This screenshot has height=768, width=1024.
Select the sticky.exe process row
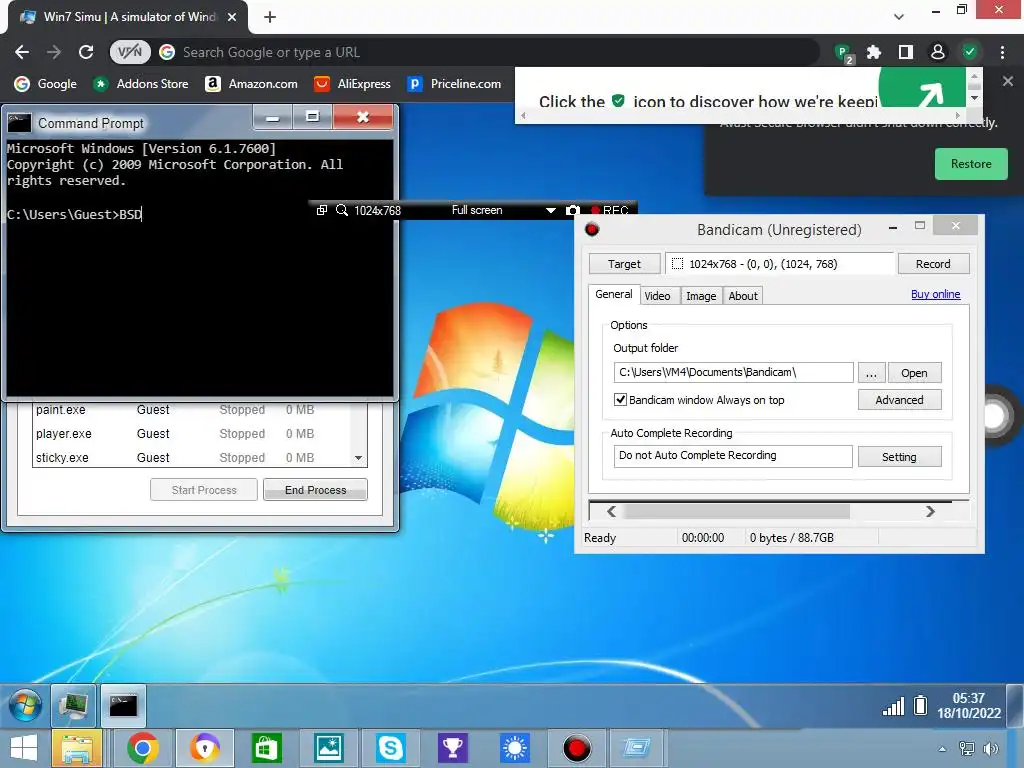191,458
